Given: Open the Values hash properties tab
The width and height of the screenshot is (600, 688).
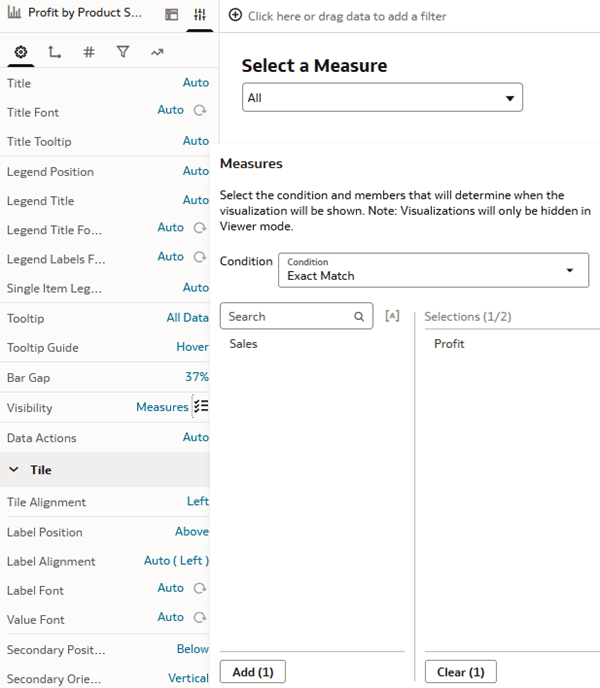Looking at the screenshot, I should point(88,52).
